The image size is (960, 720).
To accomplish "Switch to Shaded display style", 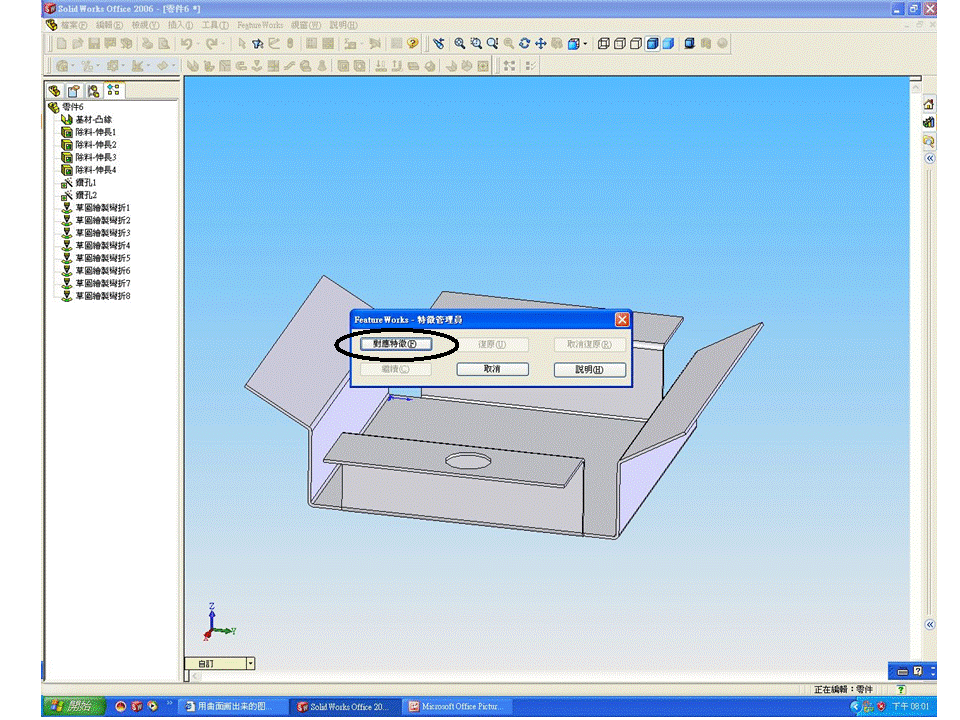I will click(669, 43).
